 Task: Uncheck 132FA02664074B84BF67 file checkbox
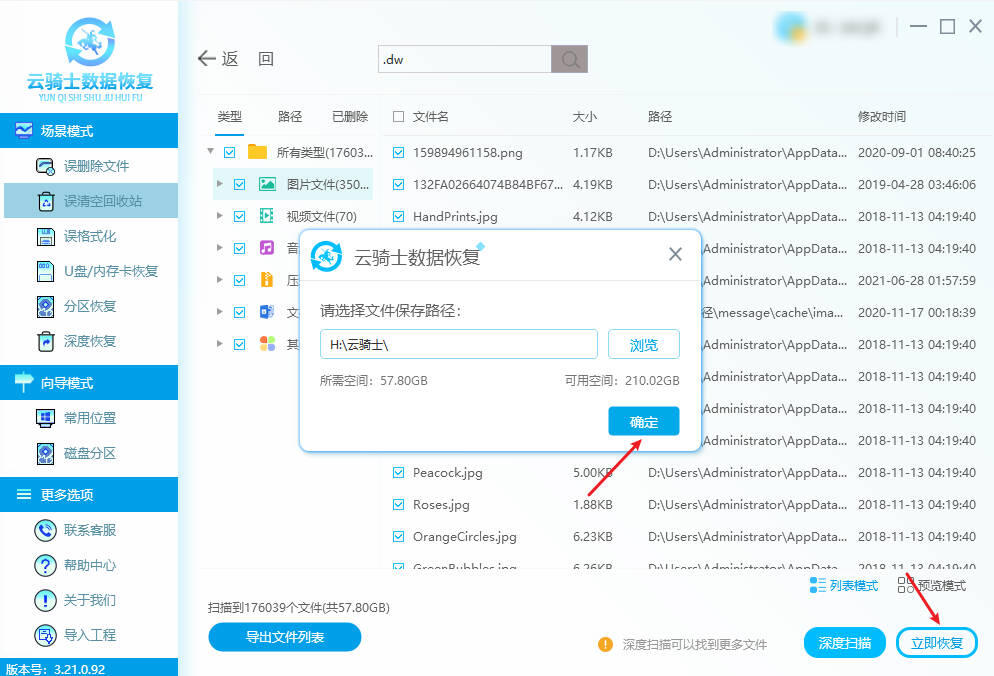pyautogui.click(x=398, y=185)
